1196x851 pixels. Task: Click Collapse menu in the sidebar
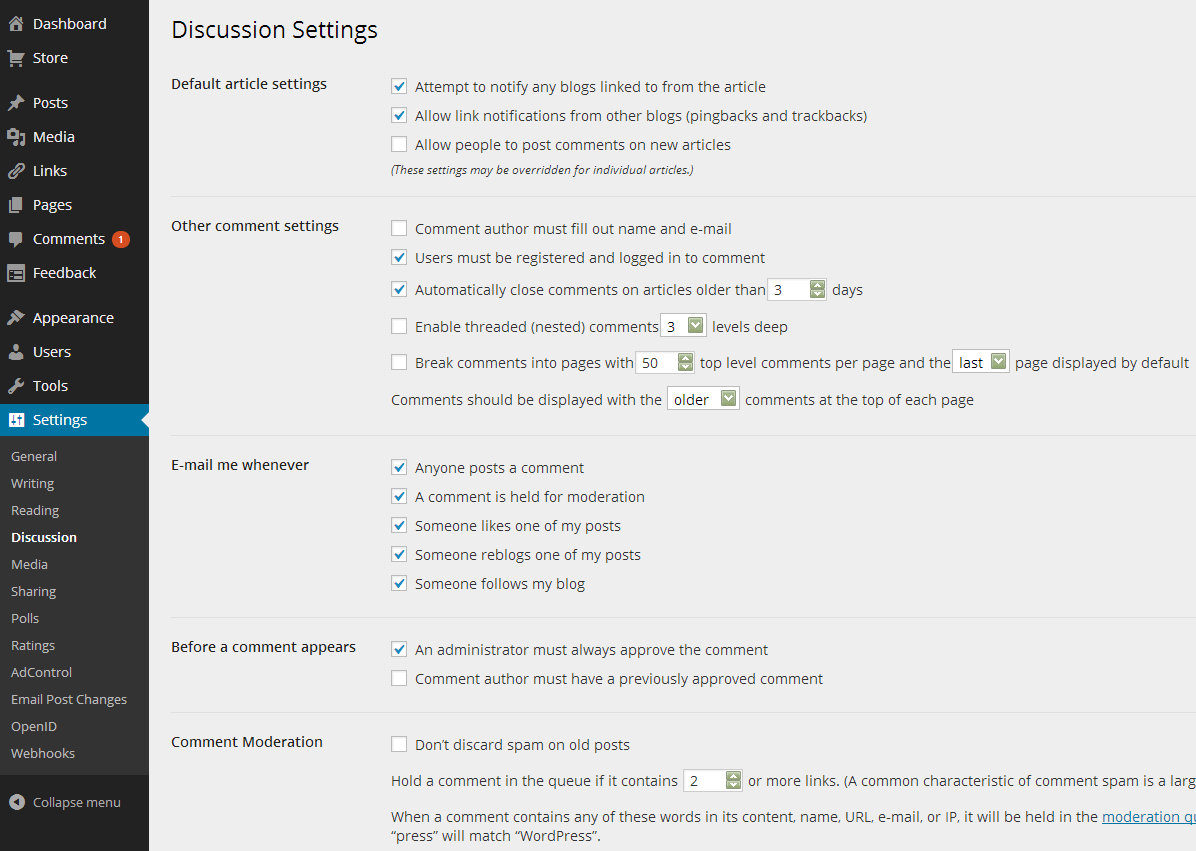(76, 802)
